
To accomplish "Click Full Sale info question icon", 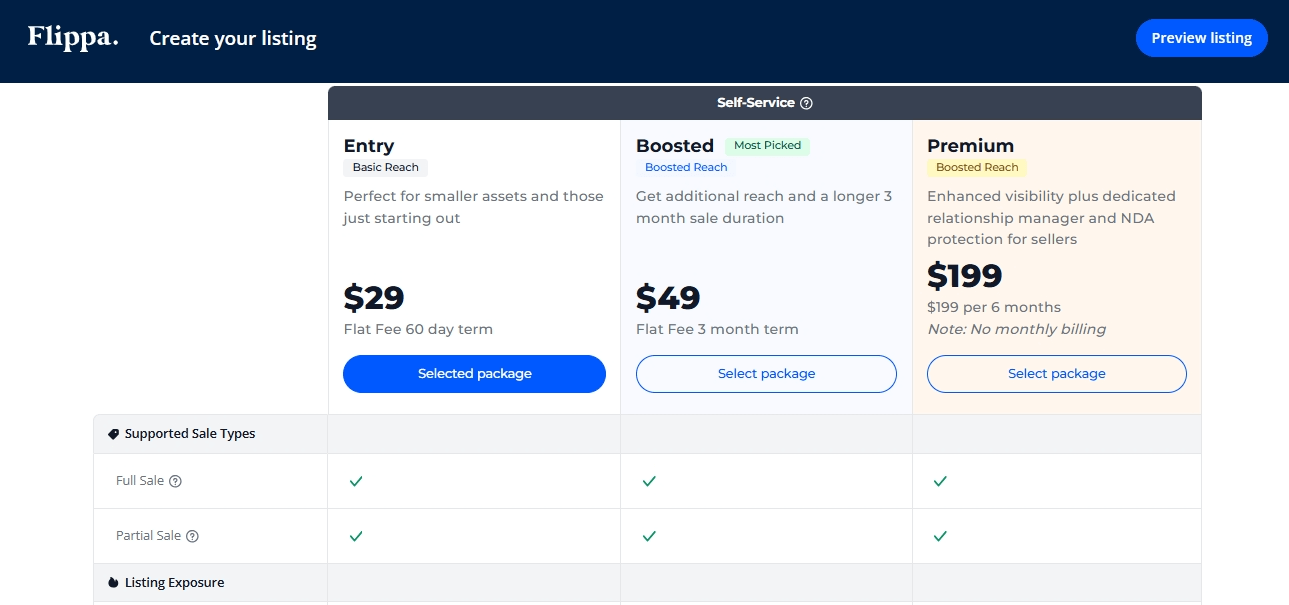I will [175, 481].
